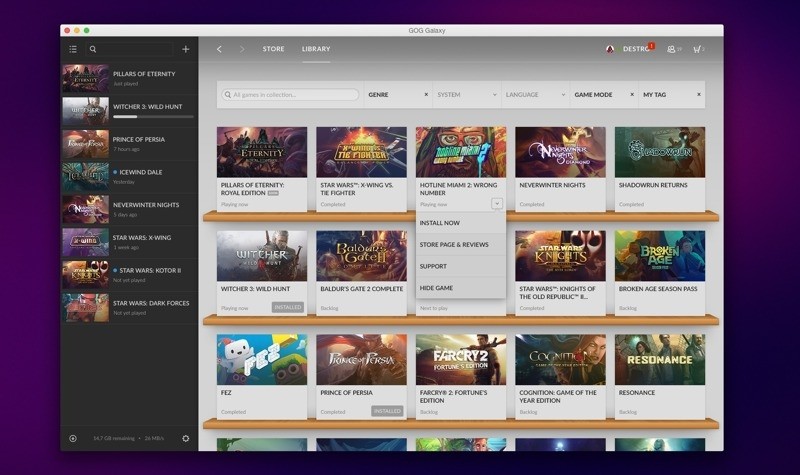Click Witcher Wild Hunt cover in grid
800x475 pixels.
tap(262, 256)
